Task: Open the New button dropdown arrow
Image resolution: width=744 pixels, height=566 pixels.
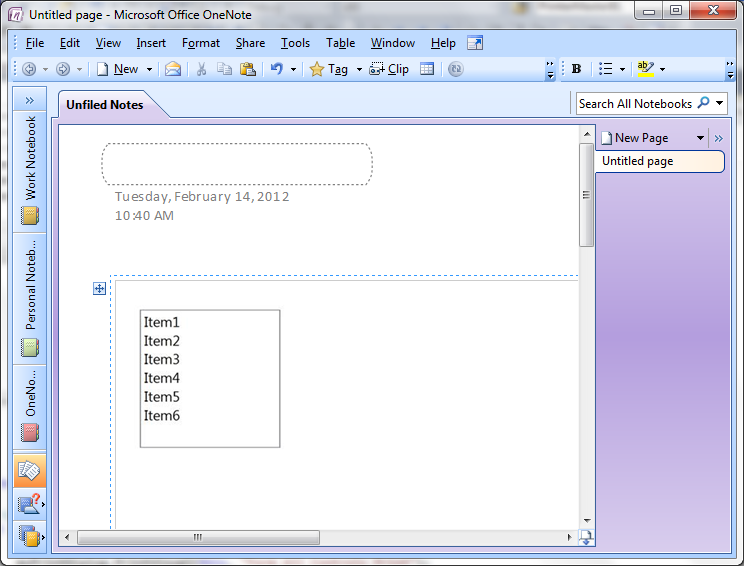Action: click(x=149, y=69)
